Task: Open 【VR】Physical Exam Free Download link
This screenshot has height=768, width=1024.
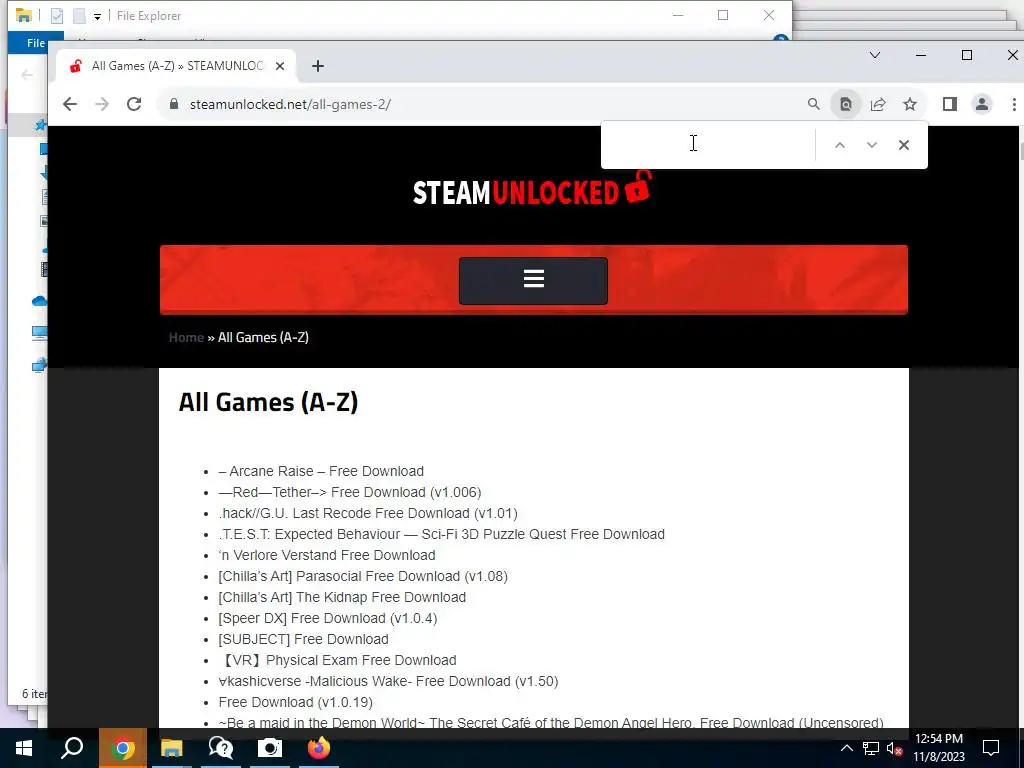Action: pos(338,660)
